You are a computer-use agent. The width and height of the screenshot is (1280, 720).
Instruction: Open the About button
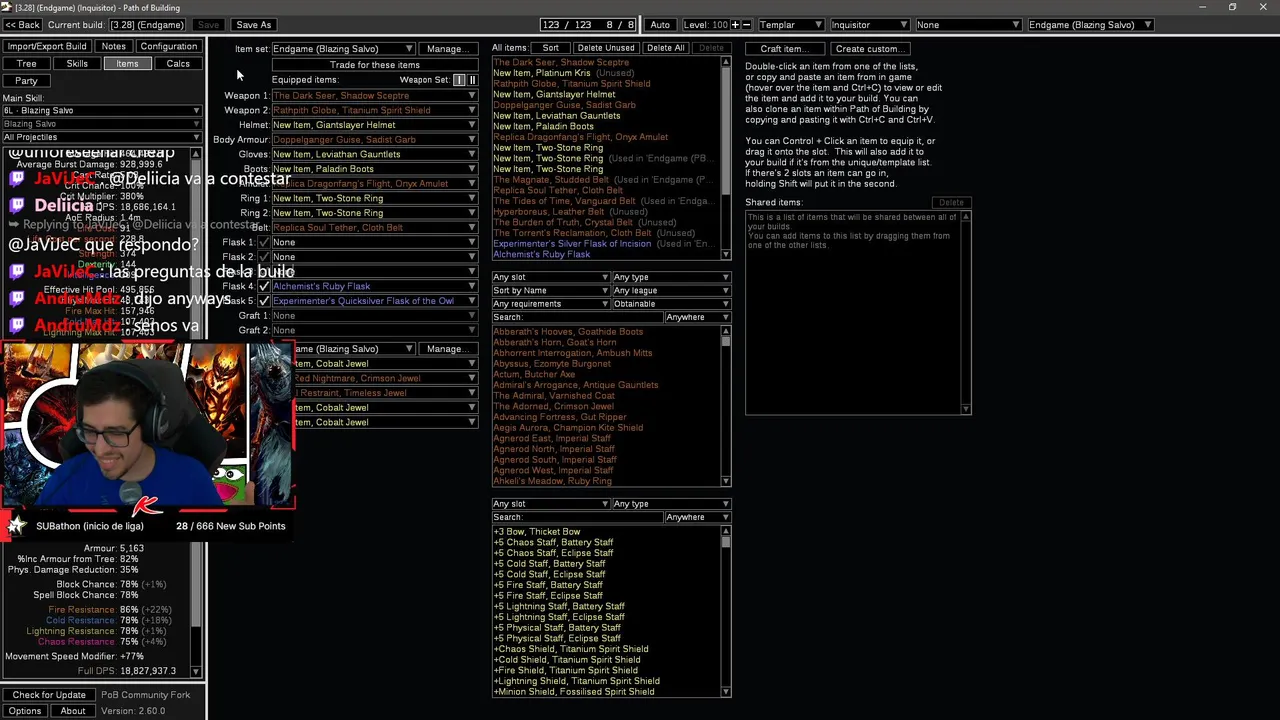click(73, 711)
